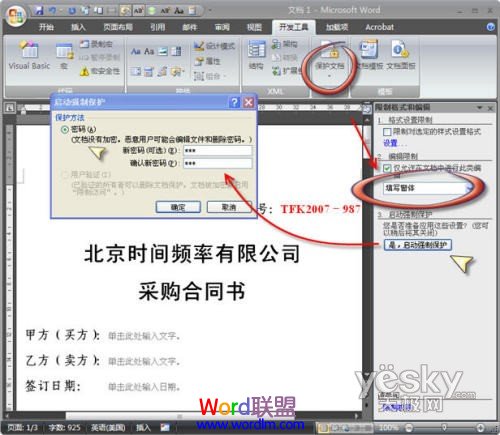The image size is (500, 435).
Task: Click the zoom slider handle
Action: [444, 427]
